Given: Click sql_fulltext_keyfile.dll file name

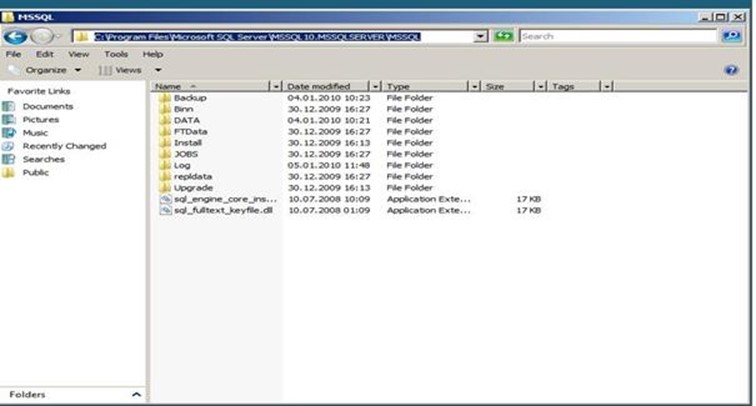Looking at the screenshot, I should click(223, 210).
